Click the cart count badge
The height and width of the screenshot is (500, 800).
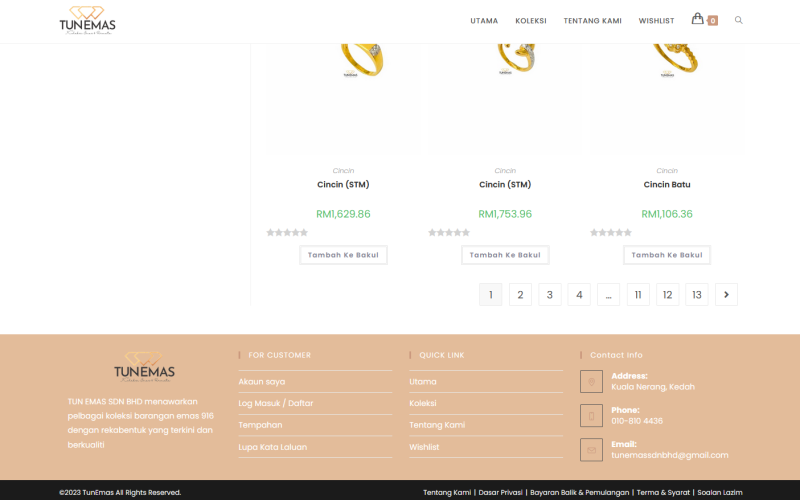click(713, 21)
